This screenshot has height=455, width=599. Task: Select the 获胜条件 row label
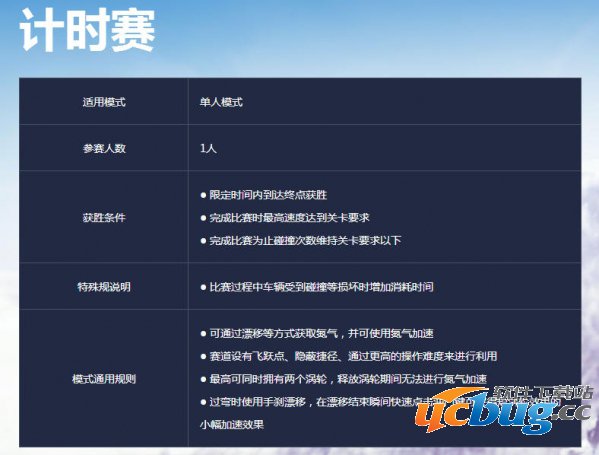coord(104,217)
